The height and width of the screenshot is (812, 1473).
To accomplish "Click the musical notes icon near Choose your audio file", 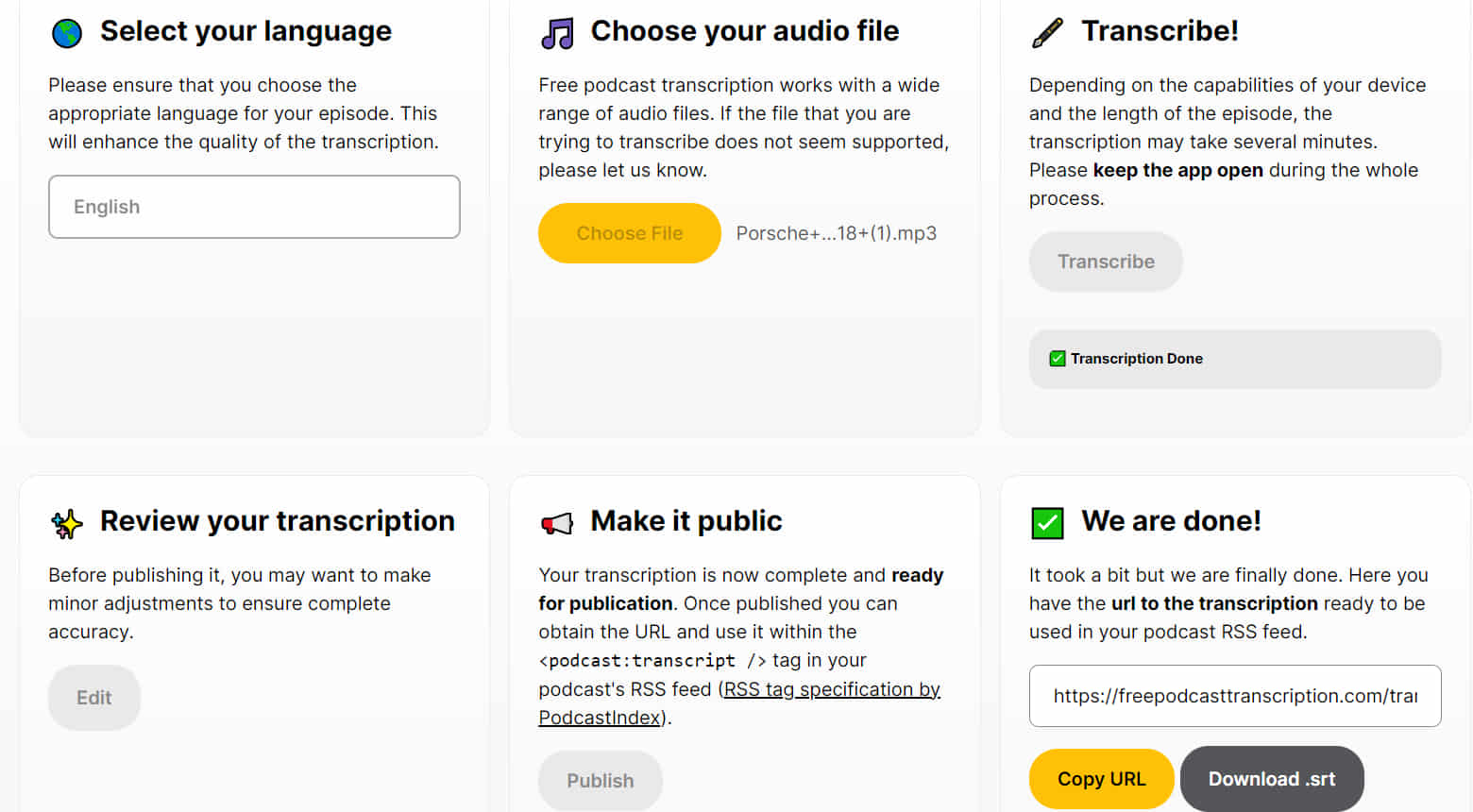I will pyautogui.click(x=556, y=30).
